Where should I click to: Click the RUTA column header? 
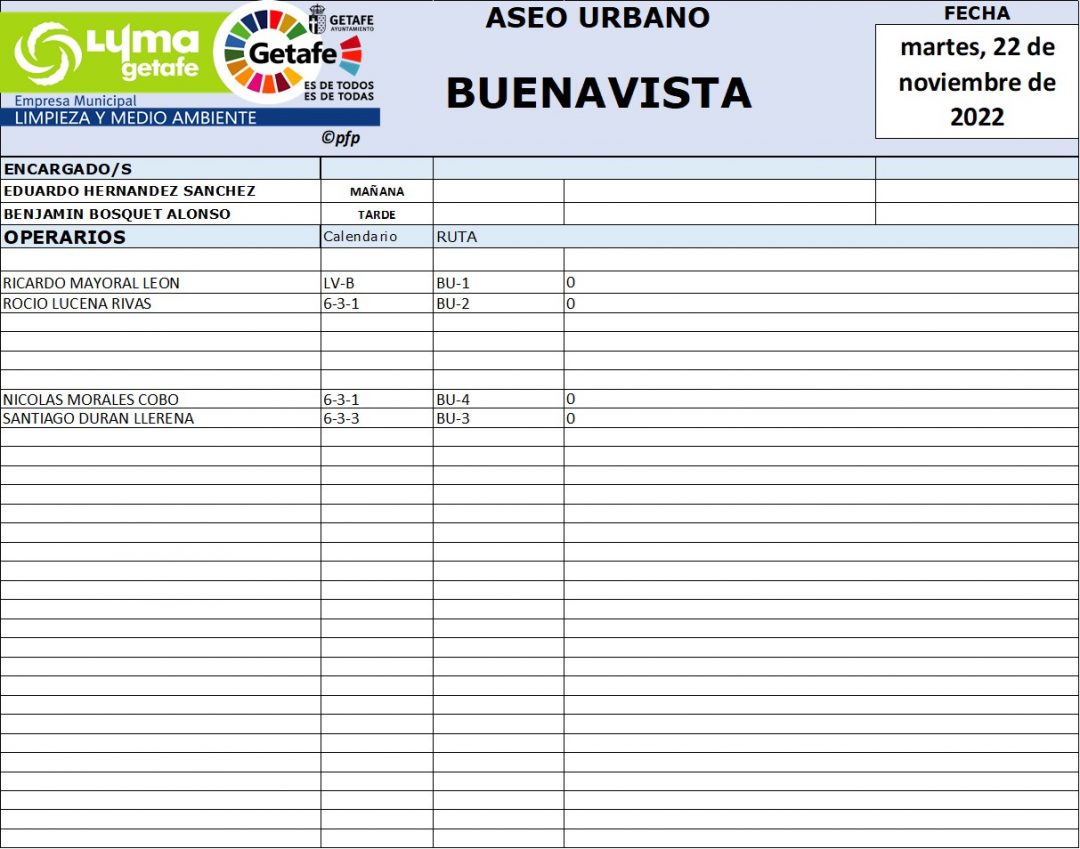tap(457, 237)
